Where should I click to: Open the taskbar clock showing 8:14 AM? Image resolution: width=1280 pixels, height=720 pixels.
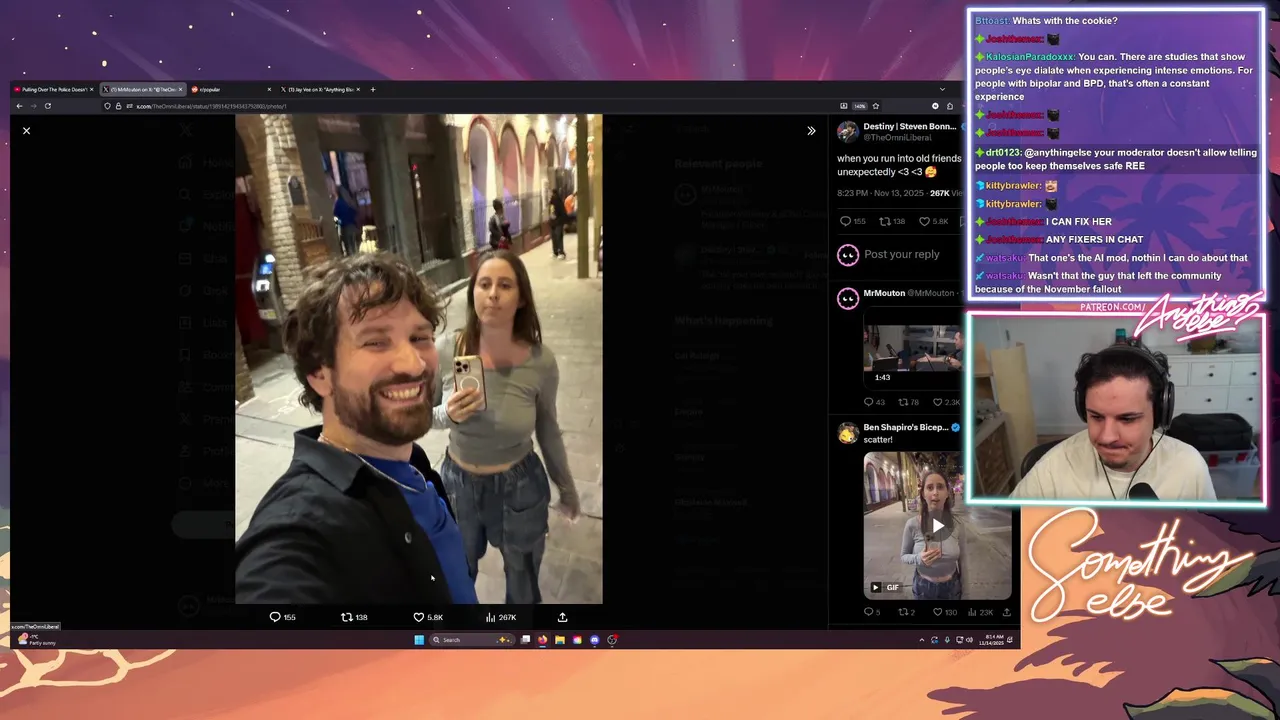(x=990, y=640)
